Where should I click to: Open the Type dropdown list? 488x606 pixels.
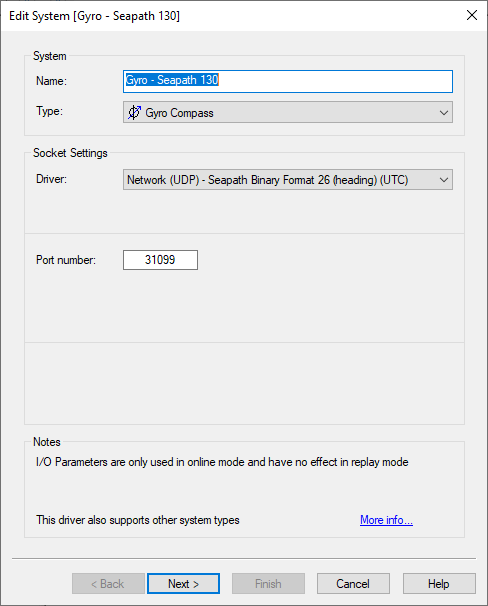tap(444, 112)
